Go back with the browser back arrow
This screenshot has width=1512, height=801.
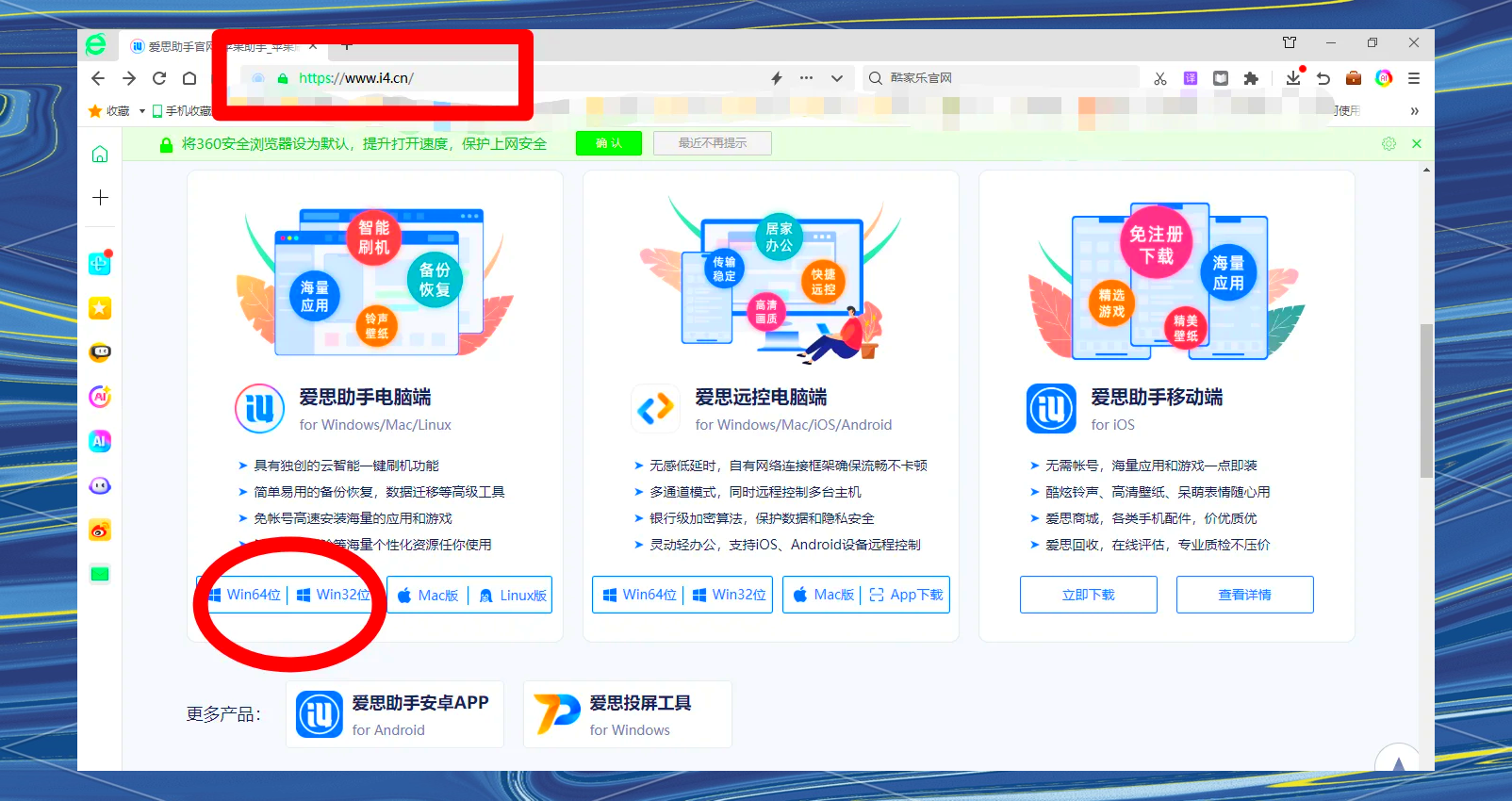98,78
